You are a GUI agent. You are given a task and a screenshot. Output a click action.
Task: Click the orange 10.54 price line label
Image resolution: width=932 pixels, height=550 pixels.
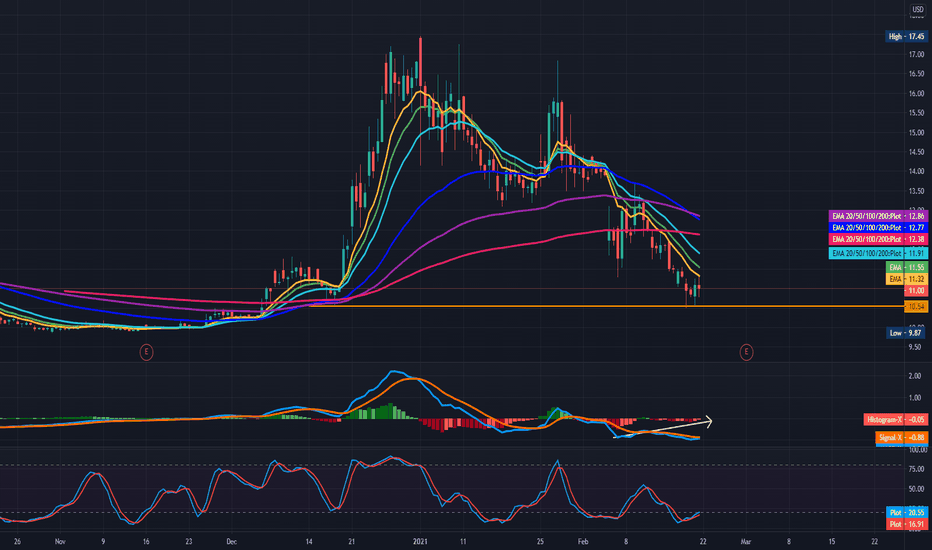[x=915, y=306]
